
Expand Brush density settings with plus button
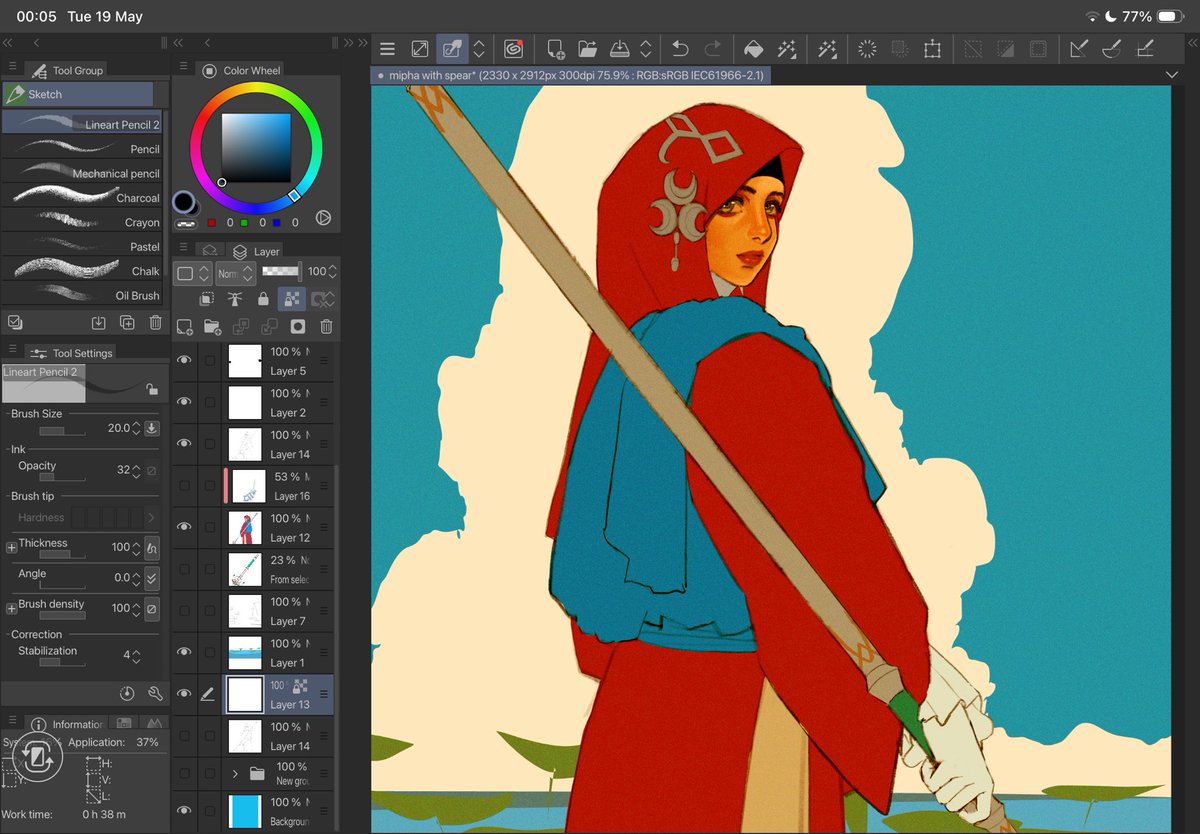[x=12, y=608]
